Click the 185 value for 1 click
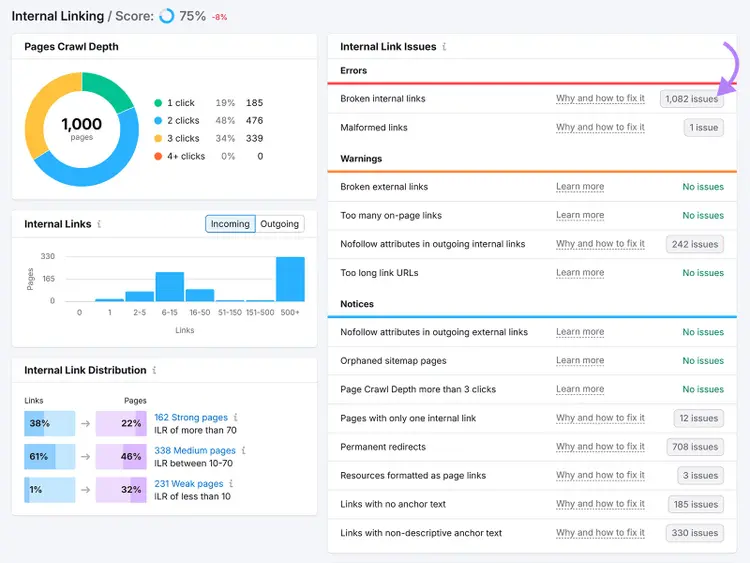This screenshot has height=563, width=750. point(254,103)
